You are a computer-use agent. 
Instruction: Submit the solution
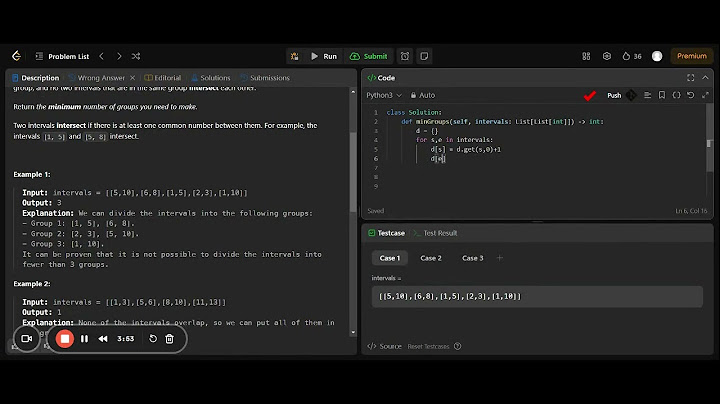pyautogui.click(x=369, y=56)
